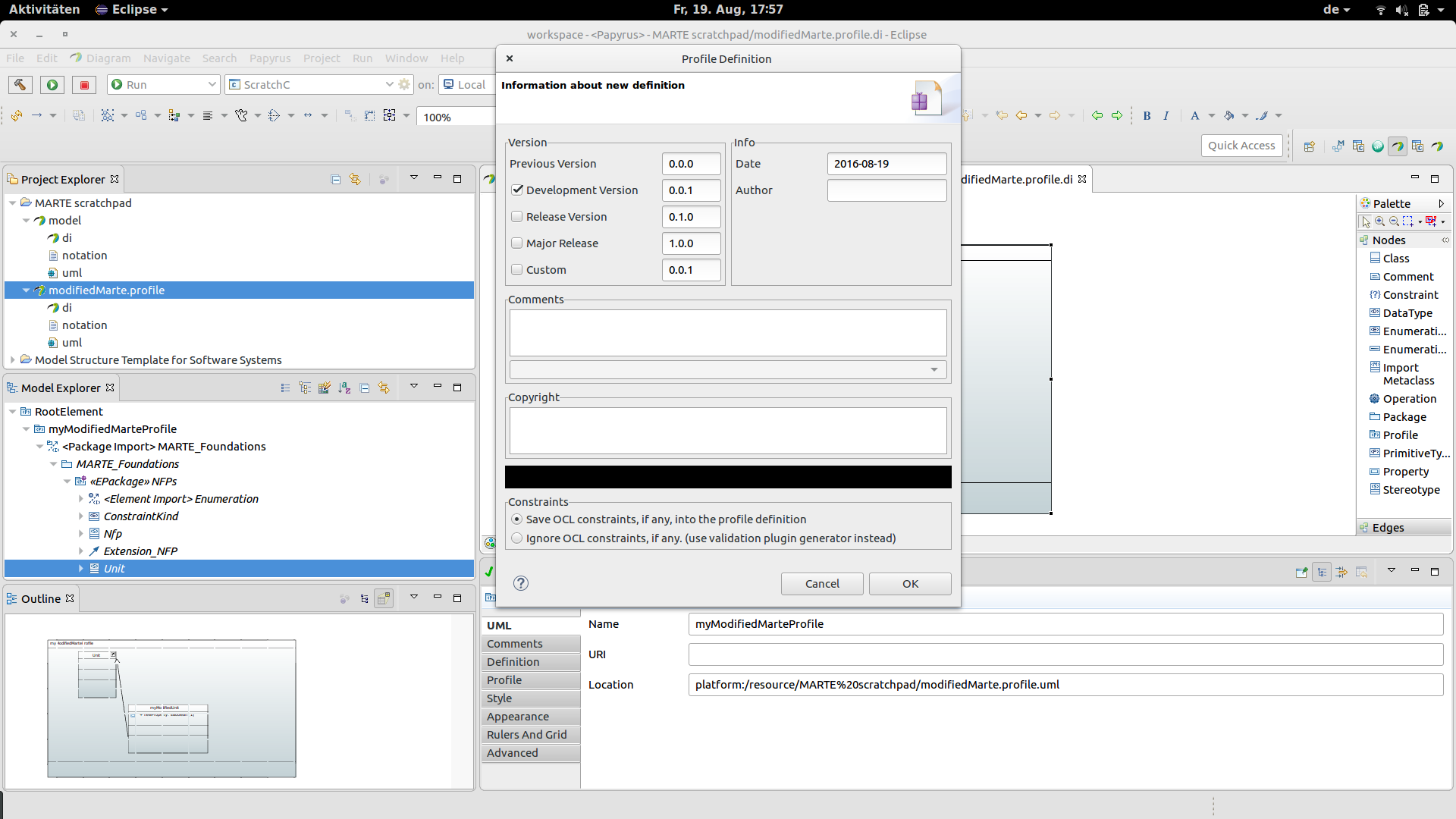Click Open Perspective icon beside Quick Access
The height and width of the screenshot is (819, 1456).
[x=1309, y=146]
